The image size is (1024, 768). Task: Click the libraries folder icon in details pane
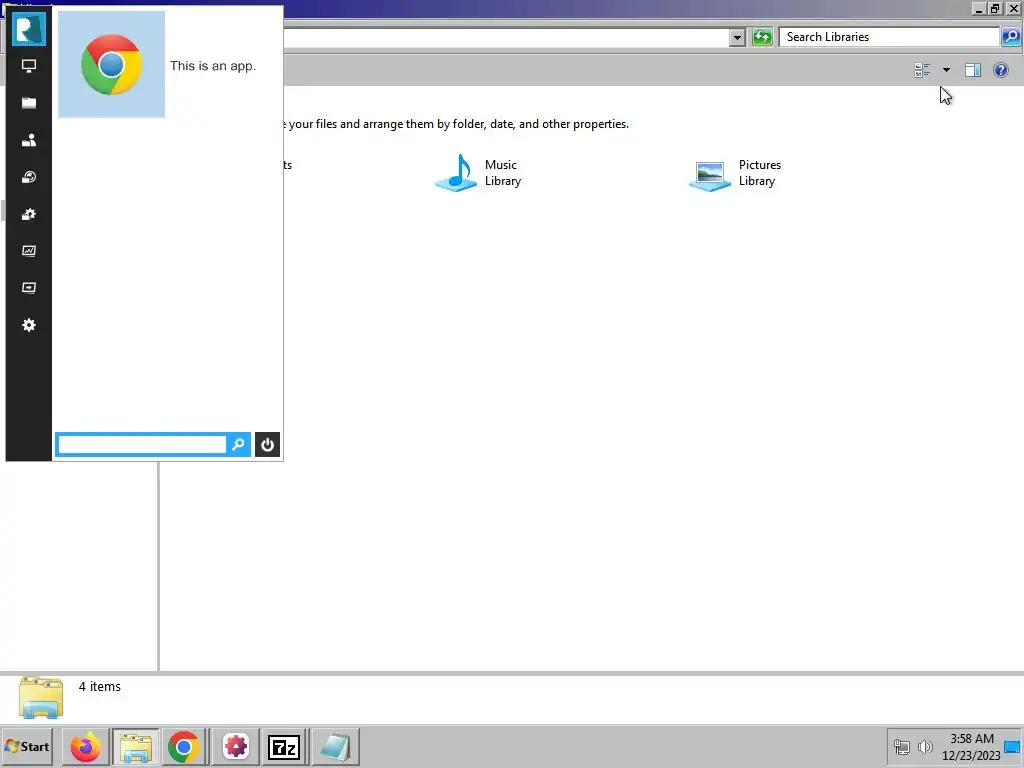click(41, 697)
